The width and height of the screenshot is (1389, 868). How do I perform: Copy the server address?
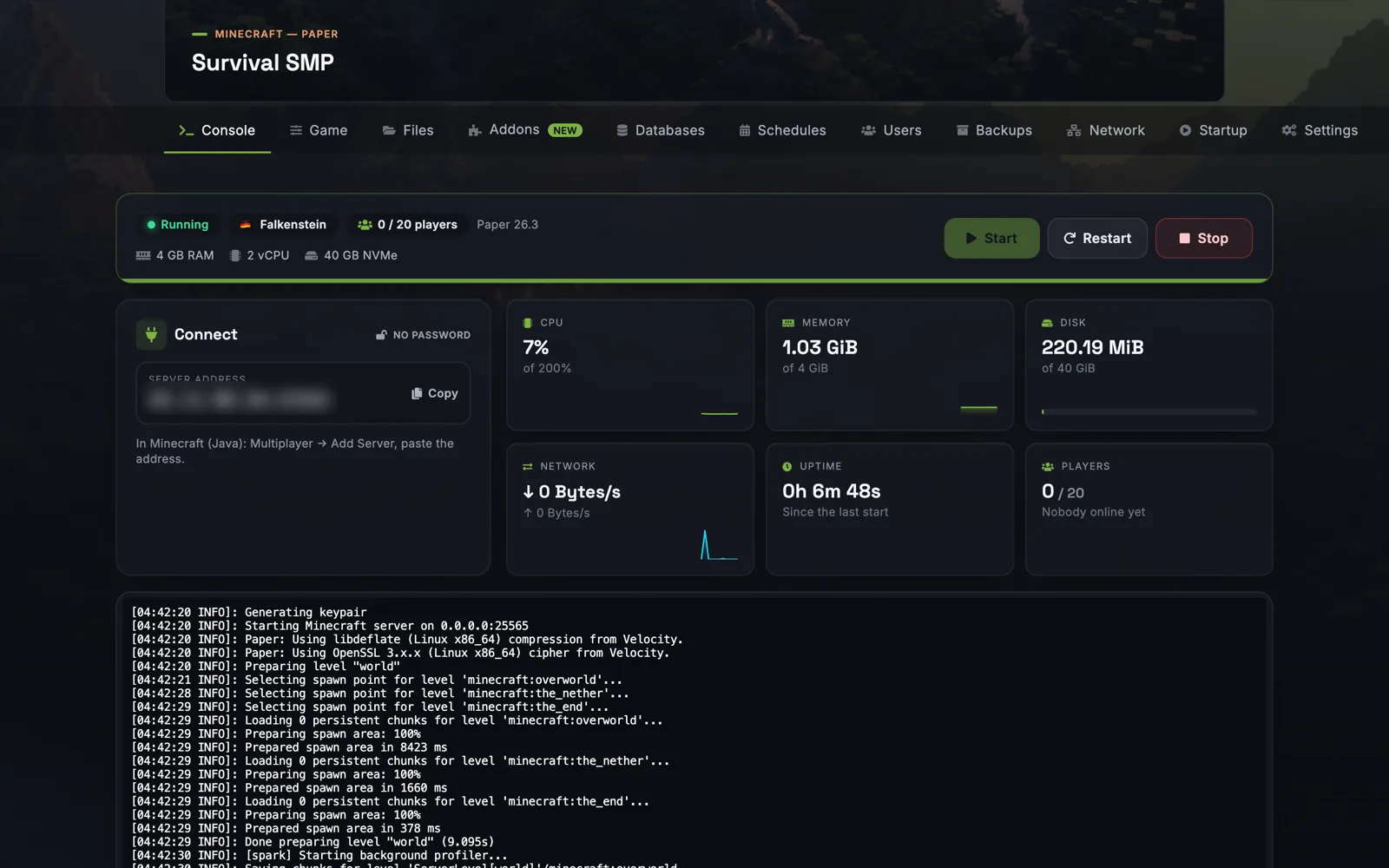434,393
